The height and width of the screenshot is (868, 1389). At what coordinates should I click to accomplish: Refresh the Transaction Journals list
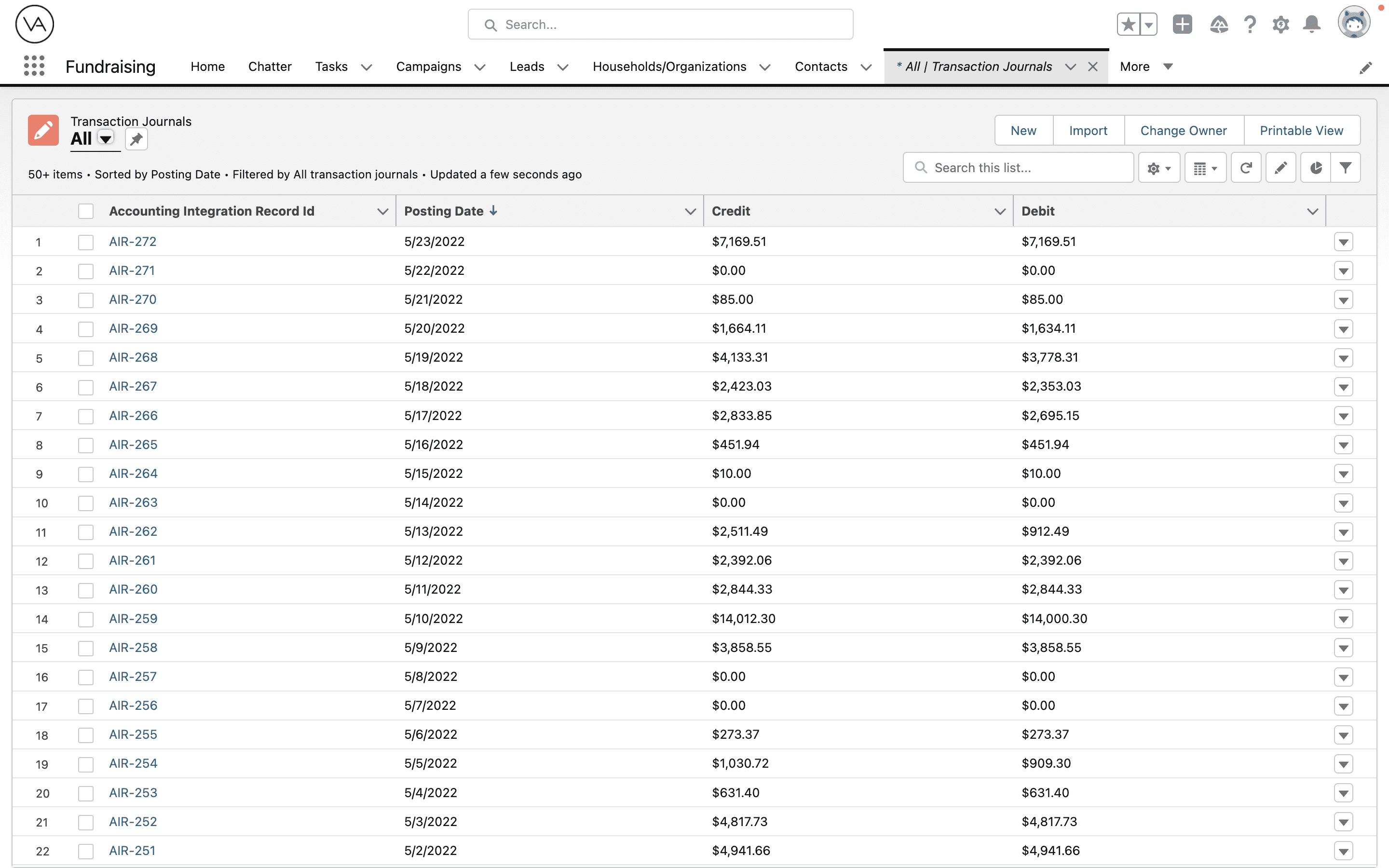click(x=1246, y=167)
